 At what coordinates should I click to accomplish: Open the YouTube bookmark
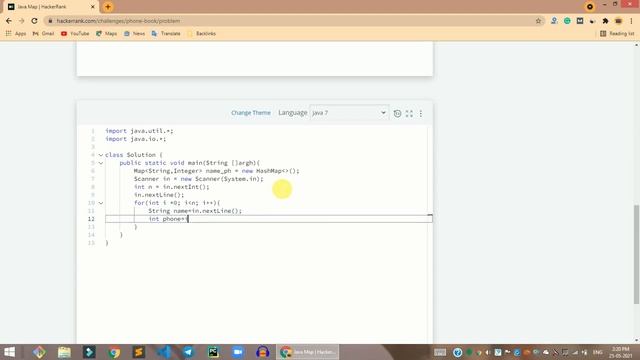point(75,33)
